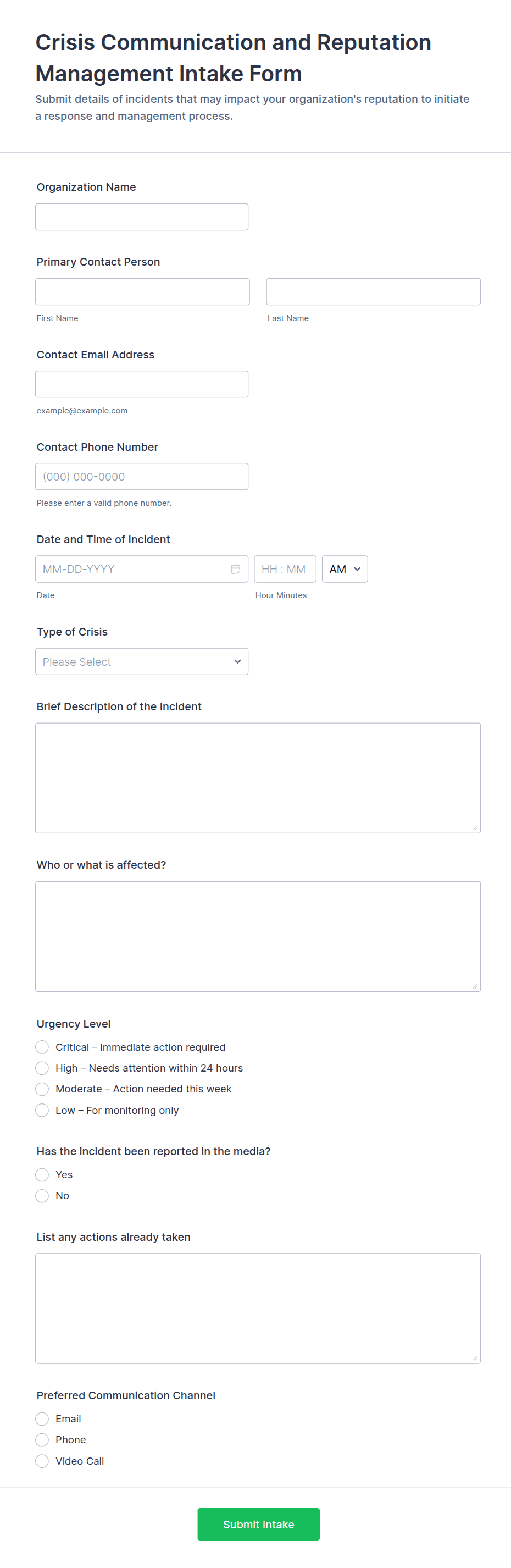Viewport: 511px width, 1568px height.
Task: Mark incident reported in media as Yes
Action: pyautogui.click(x=42, y=1175)
